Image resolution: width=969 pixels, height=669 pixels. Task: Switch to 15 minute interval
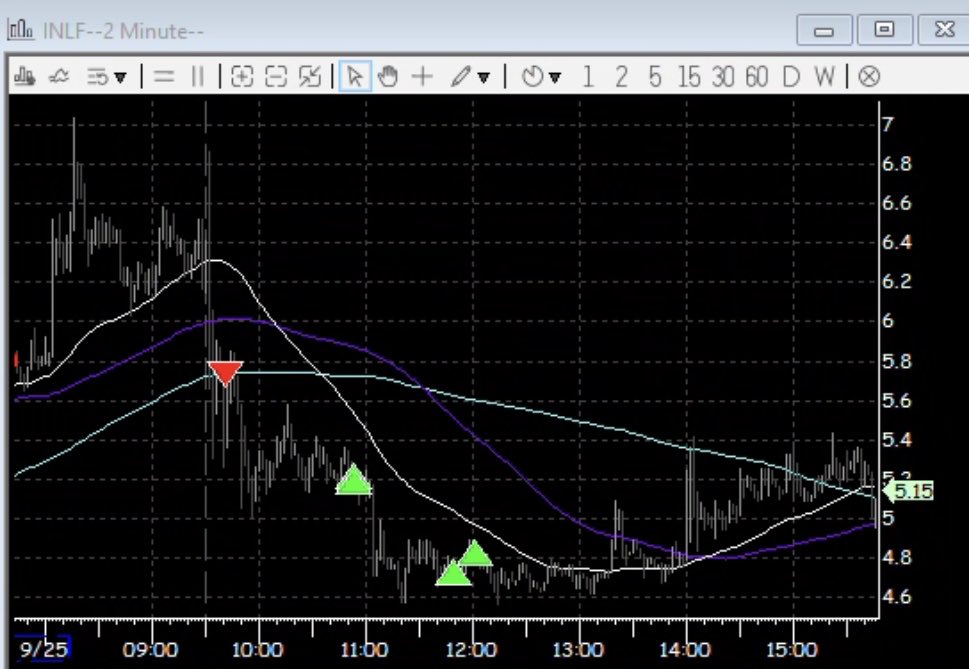689,77
